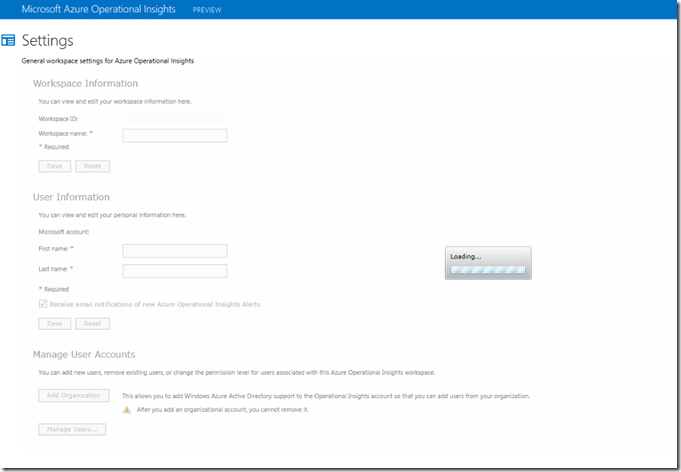Image resolution: width=681 pixels, height=472 pixels.
Task: Click the yellow warning triangle icon
Action: (126, 409)
